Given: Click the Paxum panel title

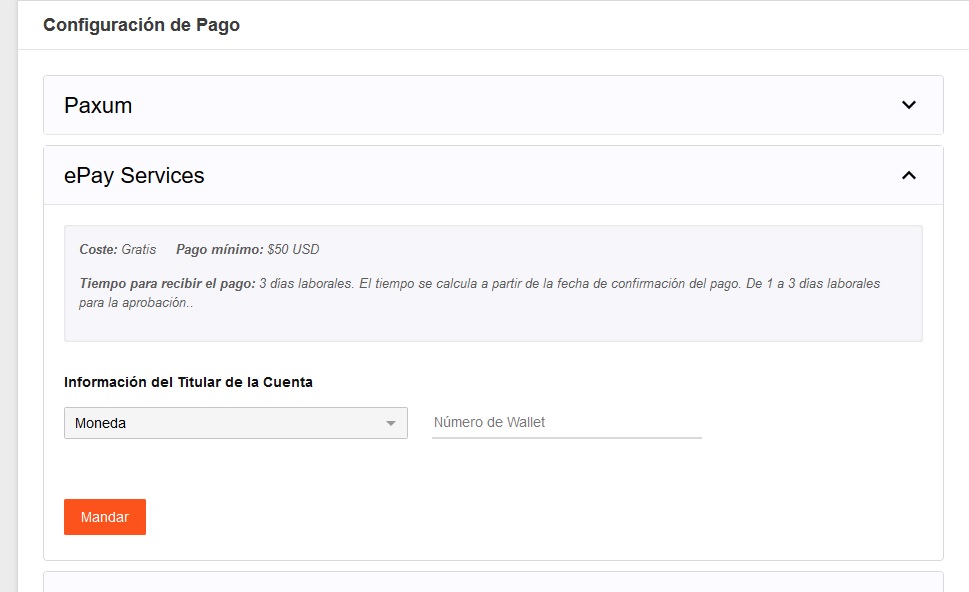Looking at the screenshot, I should (98, 105).
